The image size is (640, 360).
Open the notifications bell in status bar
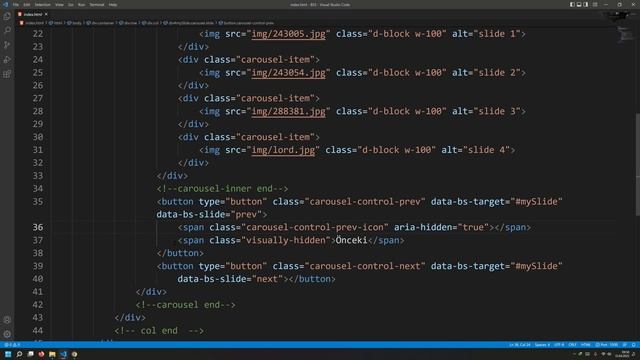[634, 345]
